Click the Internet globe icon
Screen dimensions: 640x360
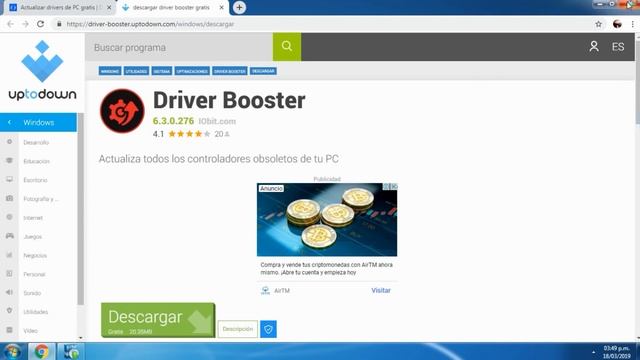tap(9, 217)
